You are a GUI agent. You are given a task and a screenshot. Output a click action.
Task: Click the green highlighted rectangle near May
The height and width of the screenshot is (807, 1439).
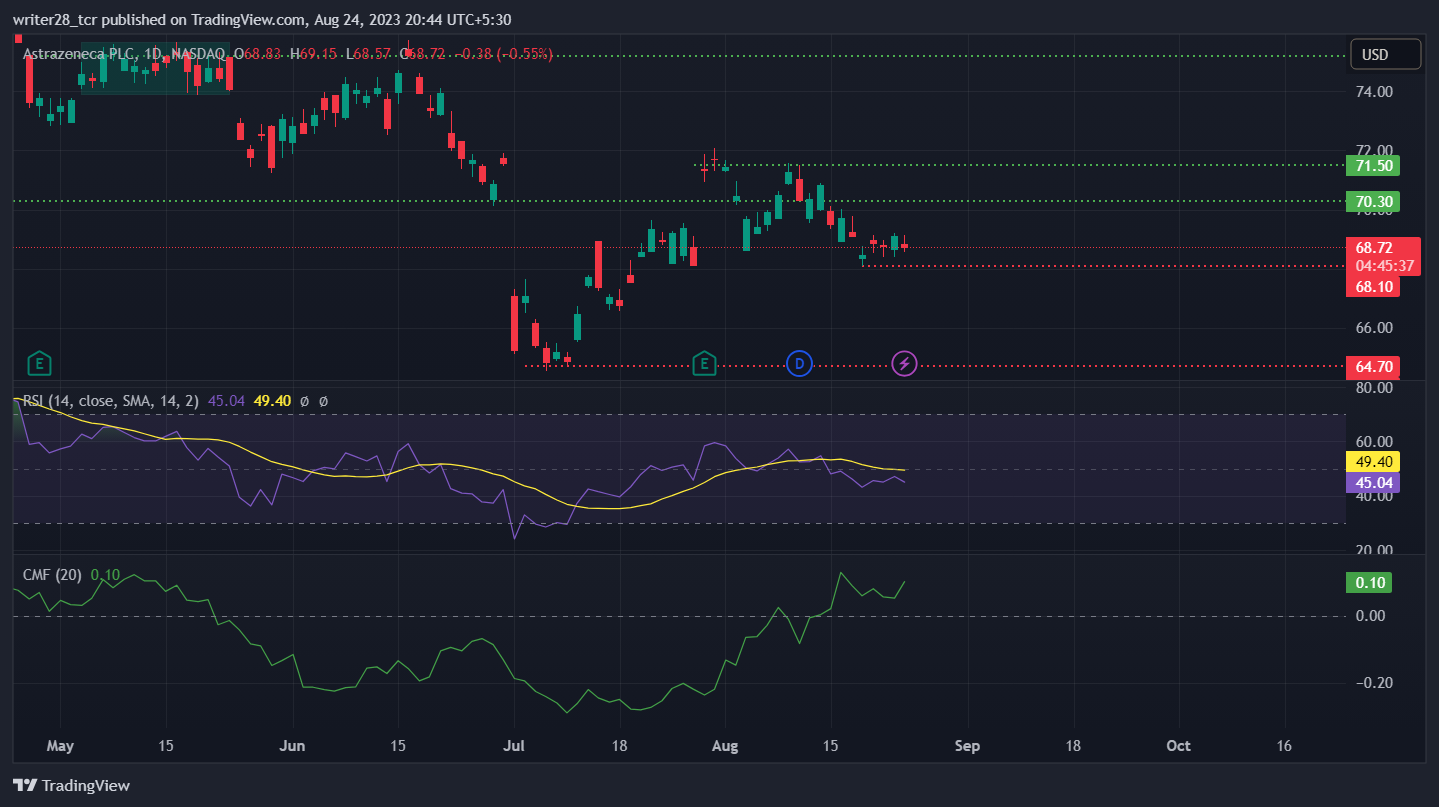click(156, 69)
